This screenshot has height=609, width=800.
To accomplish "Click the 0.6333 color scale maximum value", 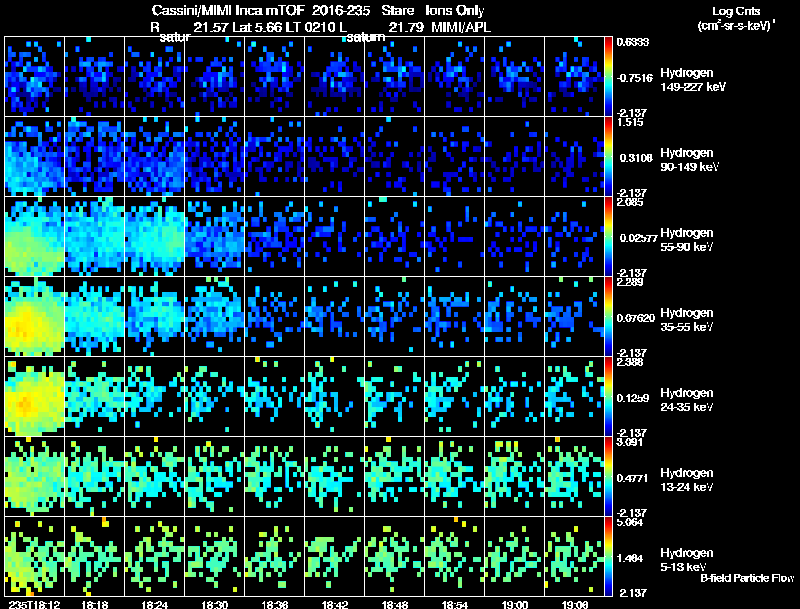I will pos(633,42).
